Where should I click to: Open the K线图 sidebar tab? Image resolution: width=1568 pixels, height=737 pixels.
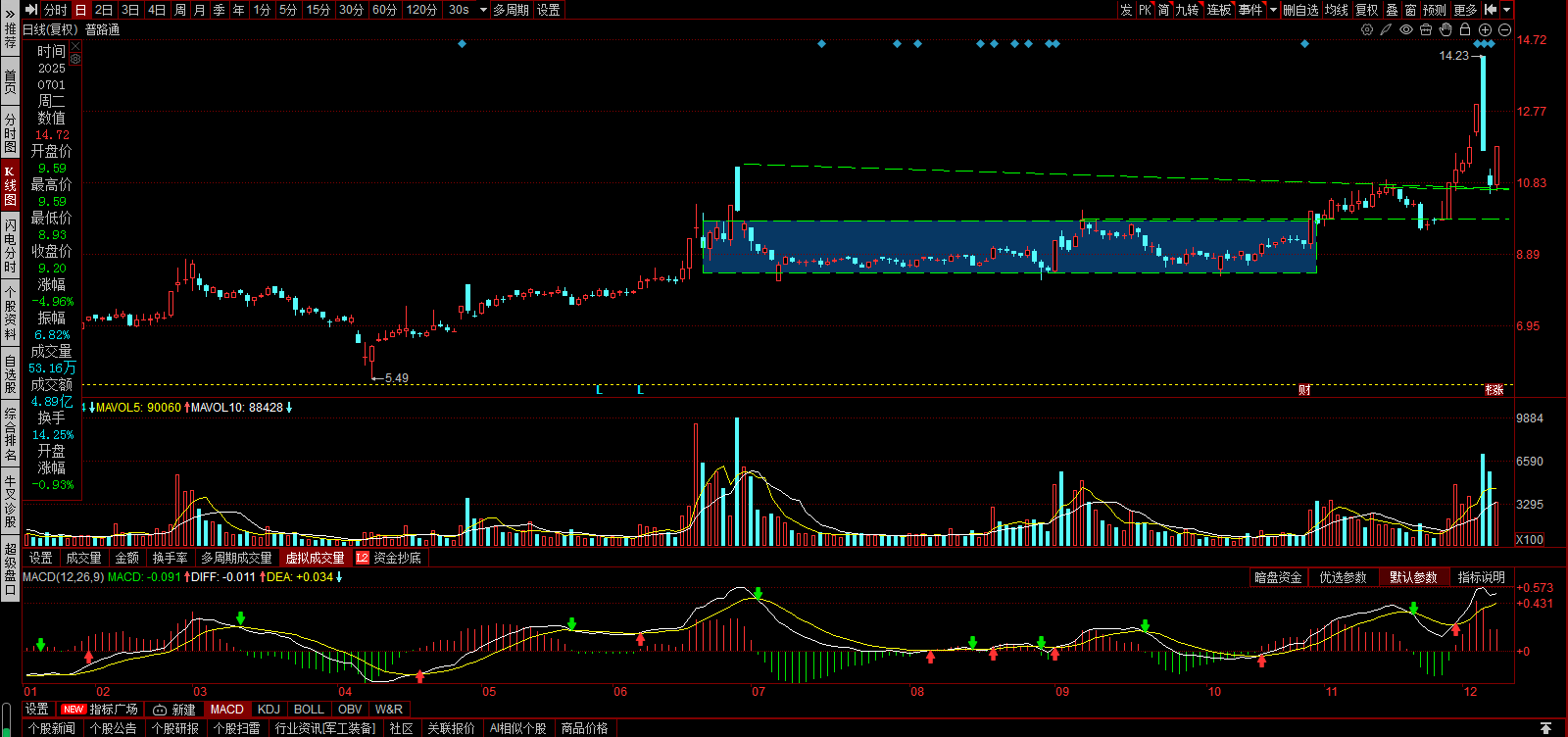tap(10, 186)
